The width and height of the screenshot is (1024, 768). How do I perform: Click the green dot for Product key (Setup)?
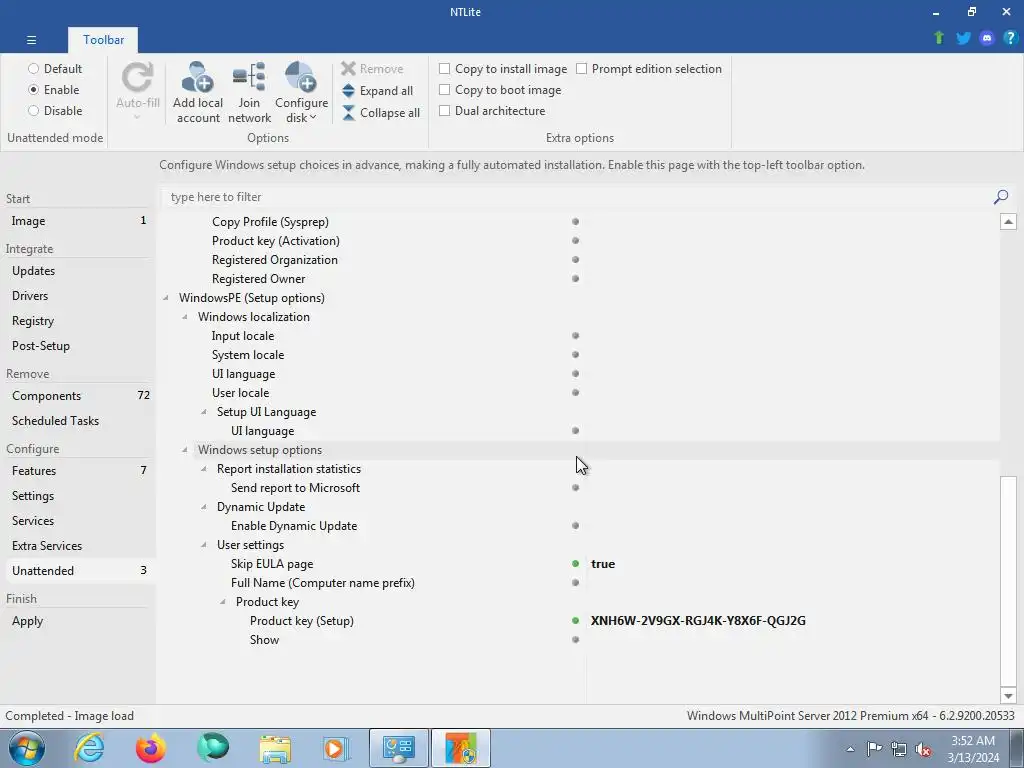[x=575, y=620]
